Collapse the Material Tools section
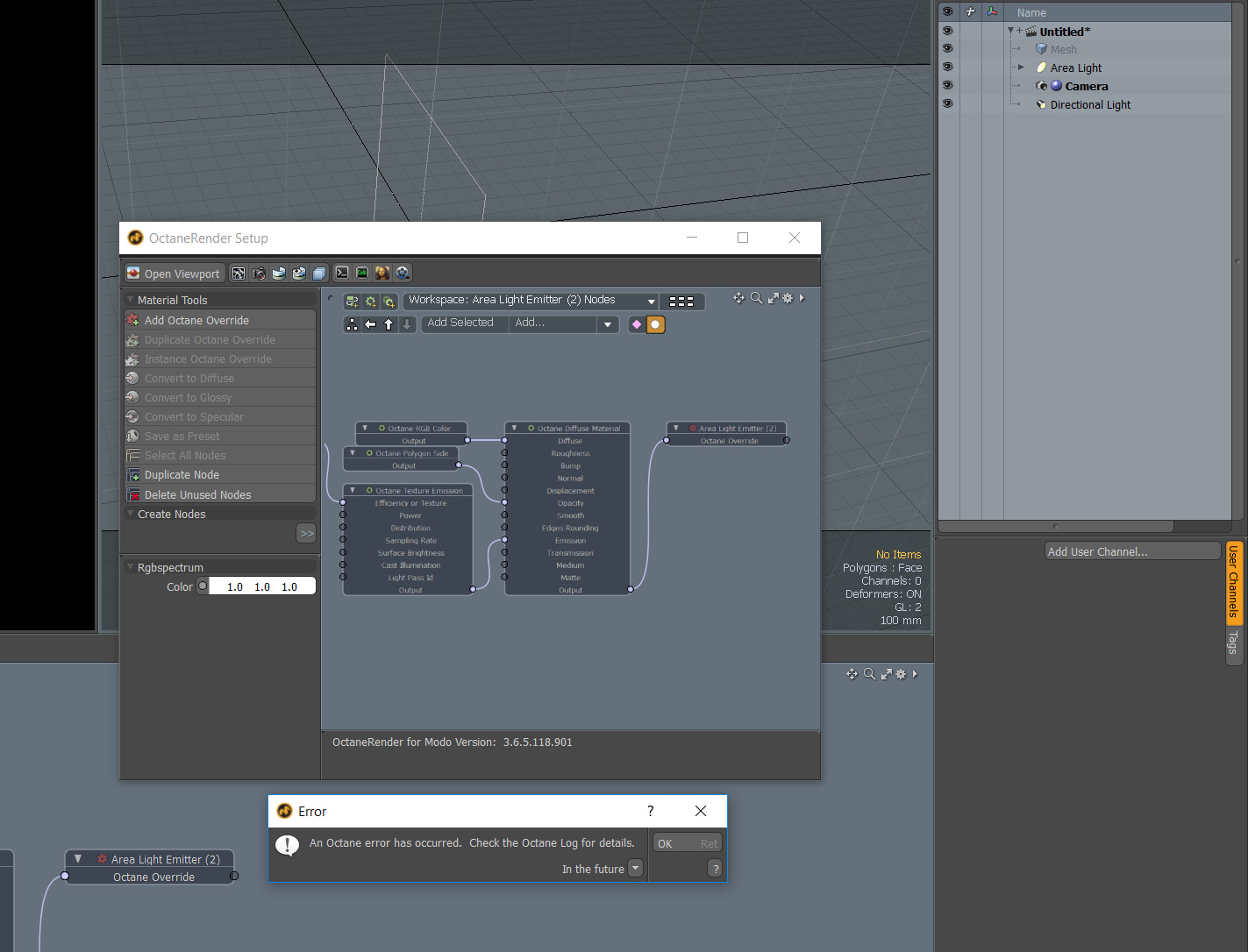 [131, 300]
